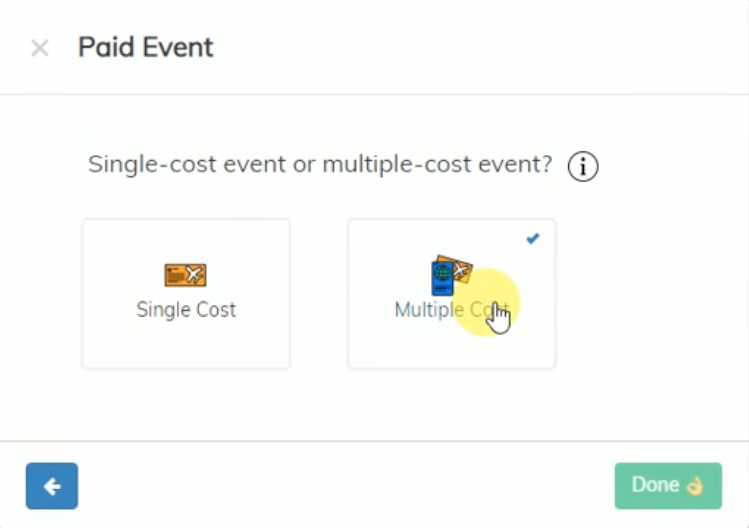Viewport: 749px width, 528px height.
Task: Click the Multiple Cost label text
Action: click(452, 310)
